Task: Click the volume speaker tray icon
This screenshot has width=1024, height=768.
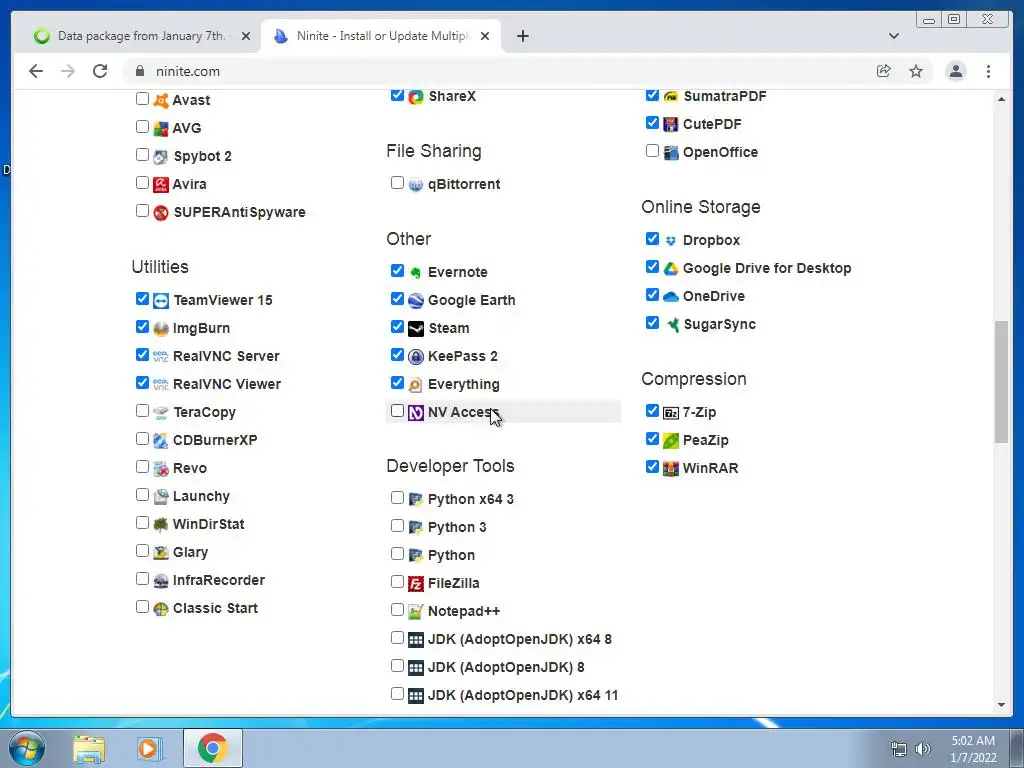Action: (922, 749)
